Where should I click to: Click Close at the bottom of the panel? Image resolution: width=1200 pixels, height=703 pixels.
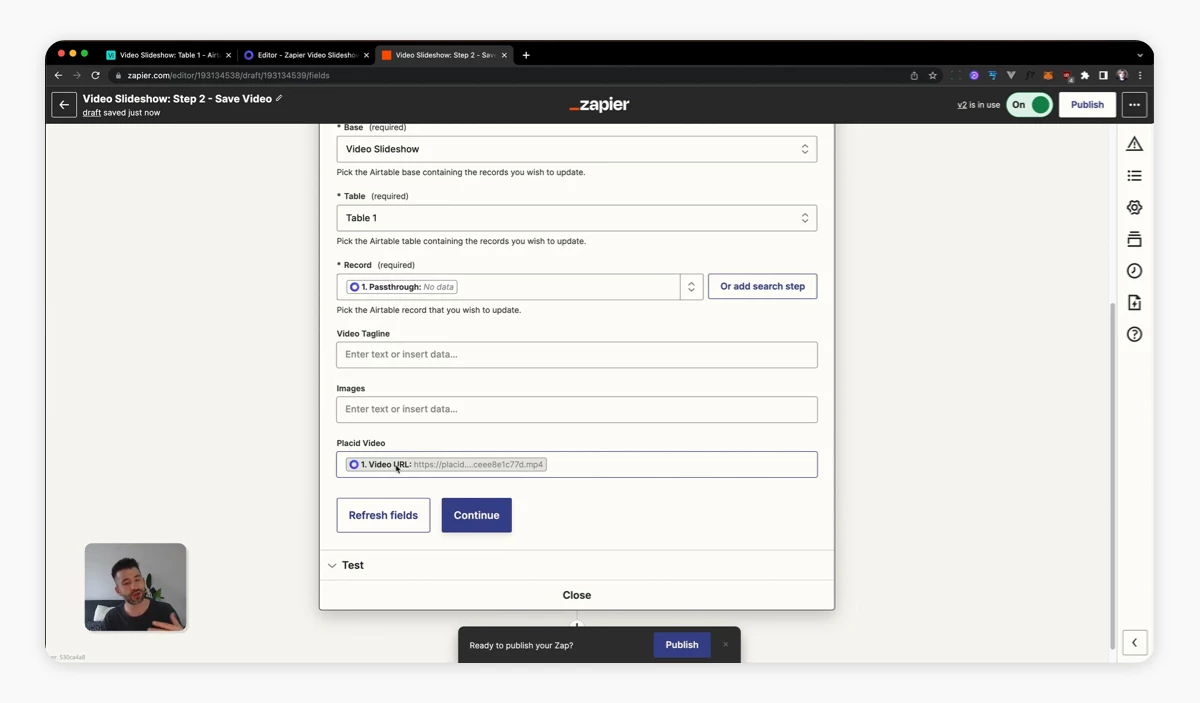[x=577, y=595]
